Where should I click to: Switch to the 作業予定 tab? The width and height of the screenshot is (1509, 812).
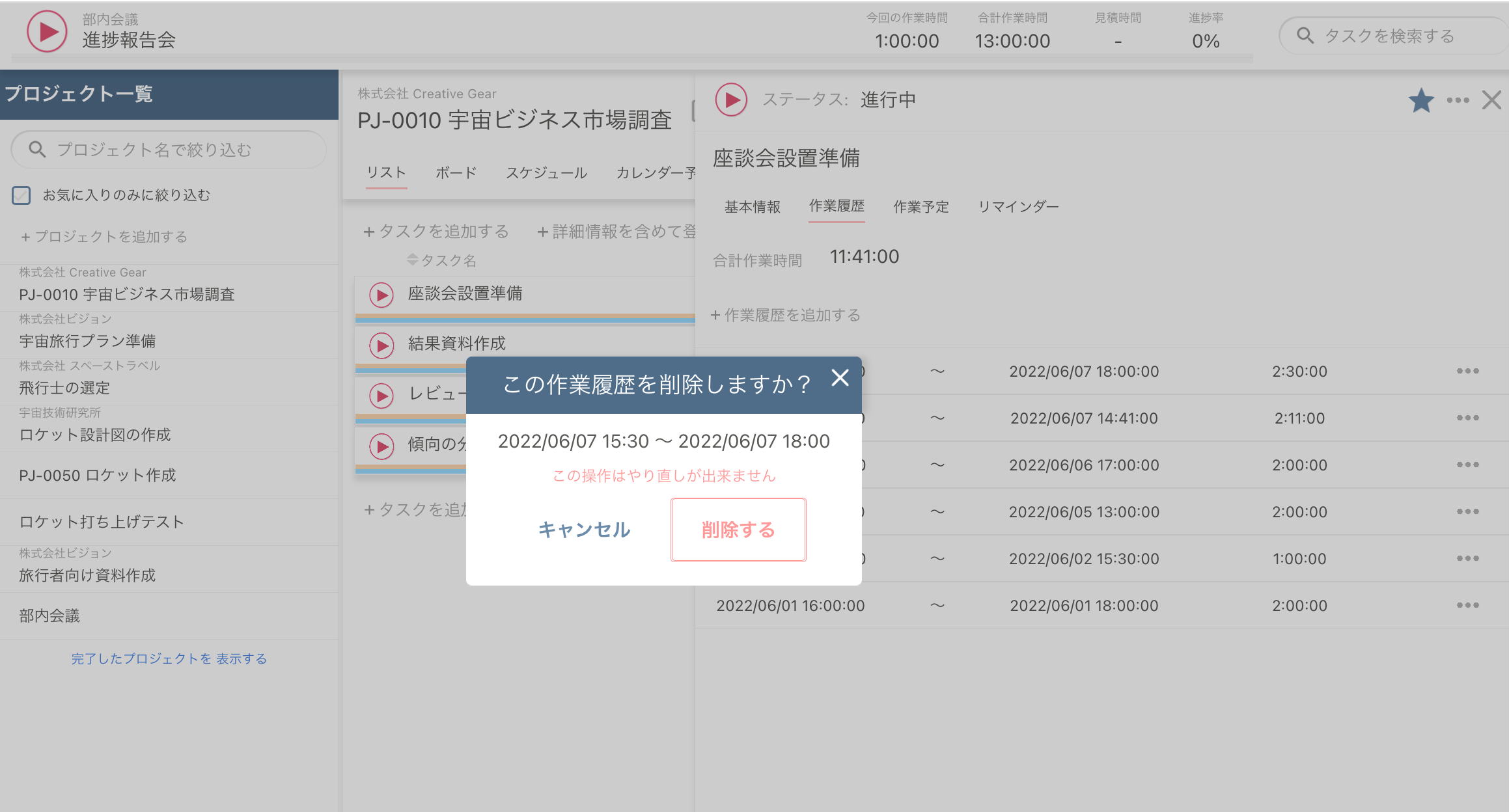pyautogui.click(x=921, y=206)
